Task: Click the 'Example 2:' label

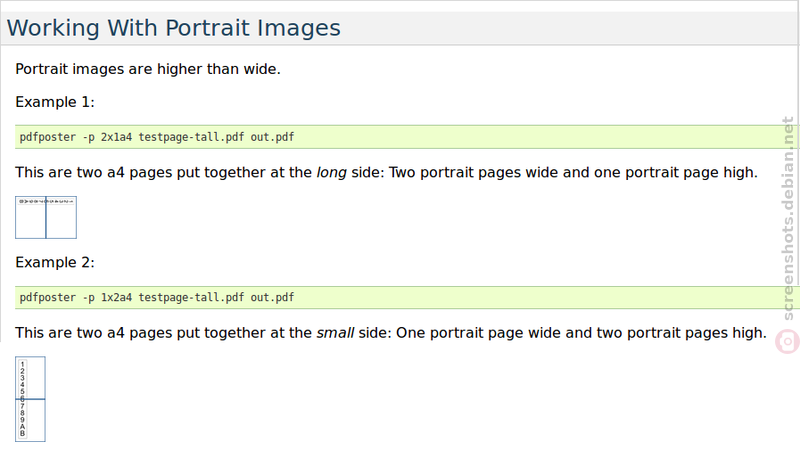Action: 55,262
